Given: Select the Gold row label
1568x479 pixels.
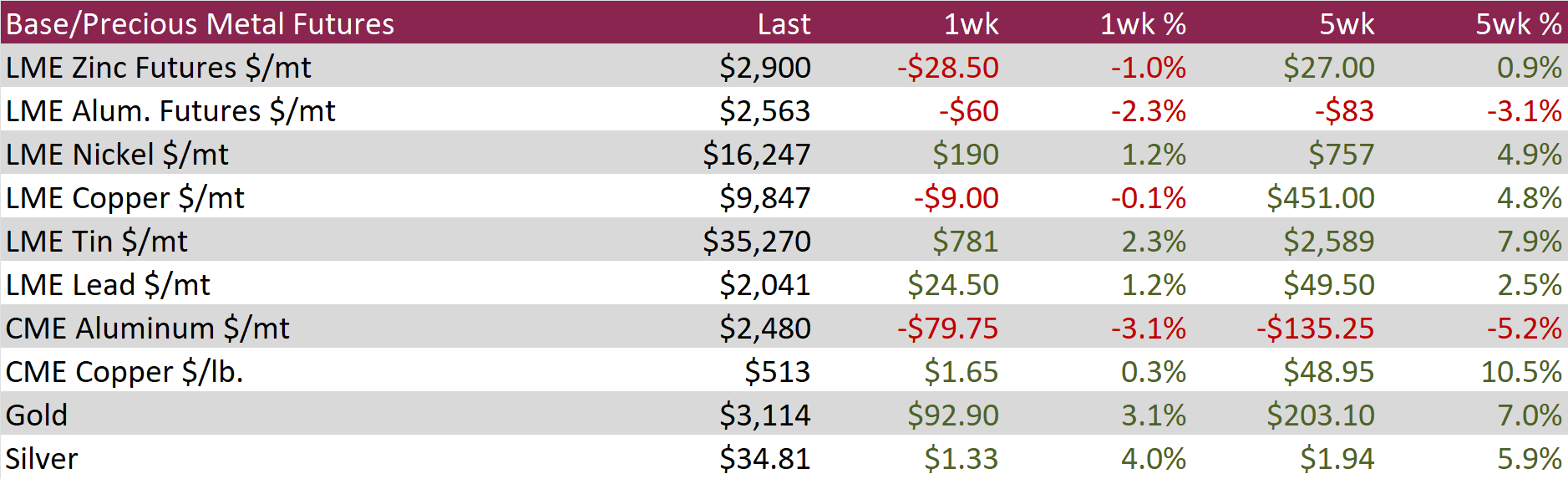Looking at the screenshot, I should coord(37,415).
